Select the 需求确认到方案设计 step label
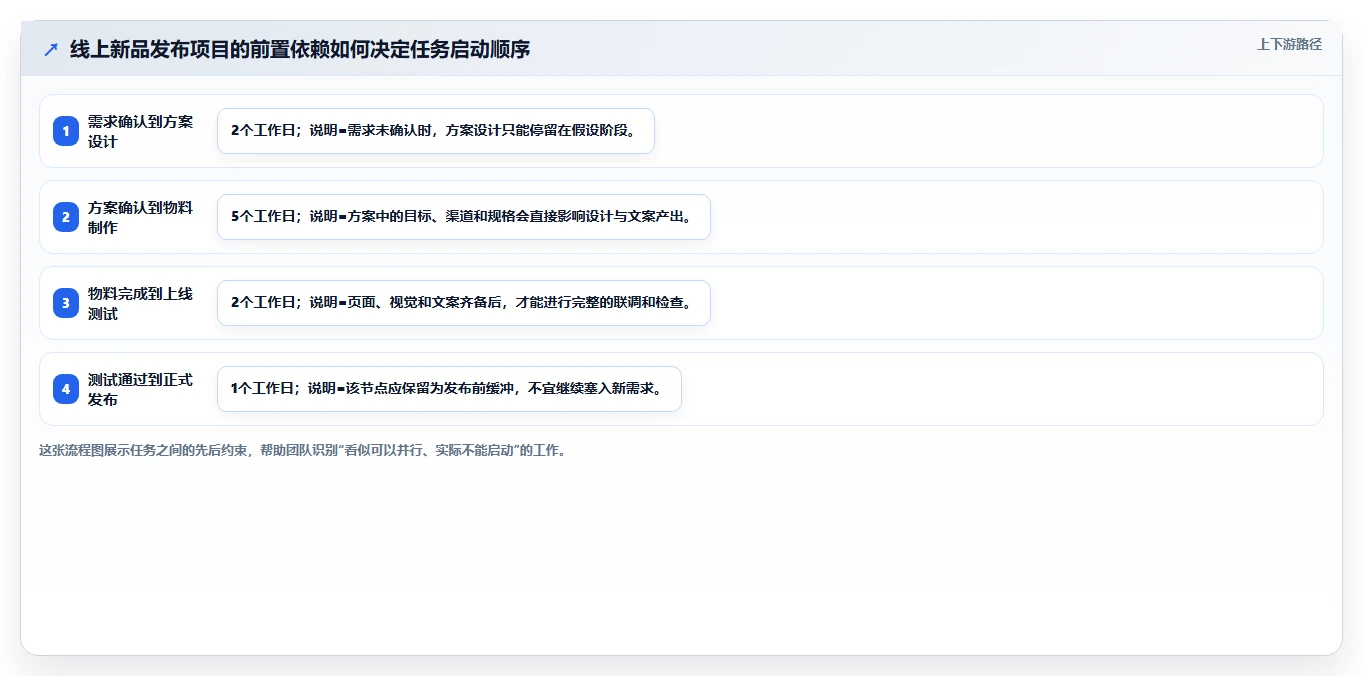 click(x=140, y=131)
